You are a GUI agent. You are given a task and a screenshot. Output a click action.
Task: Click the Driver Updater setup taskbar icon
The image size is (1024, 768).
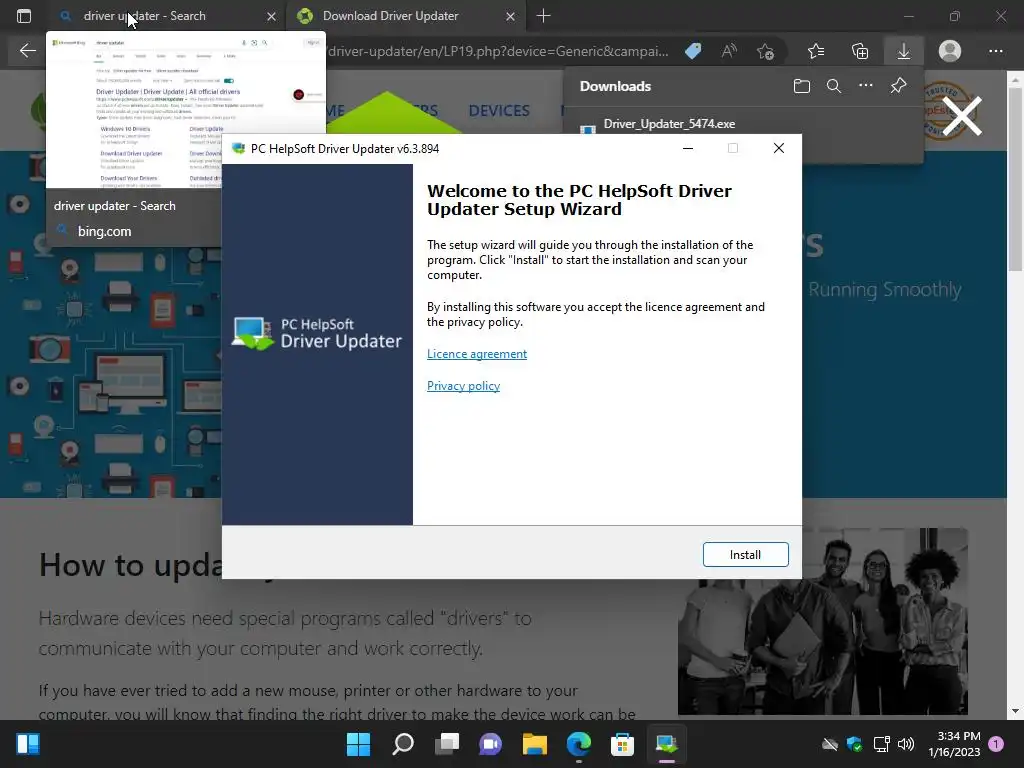click(666, 744)
